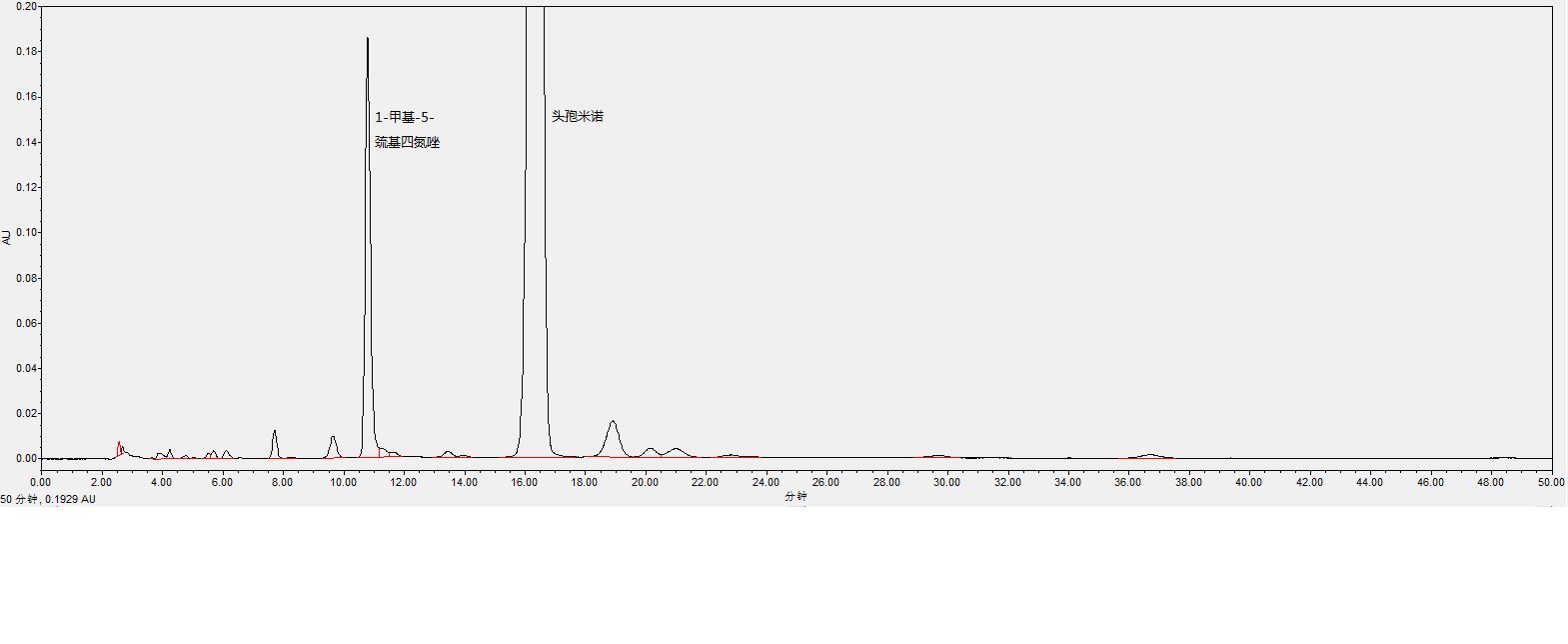The height and width of the screenshot is (644, 1568).
Task: Click the AU y-axis title
Action: tap(7, 237)
